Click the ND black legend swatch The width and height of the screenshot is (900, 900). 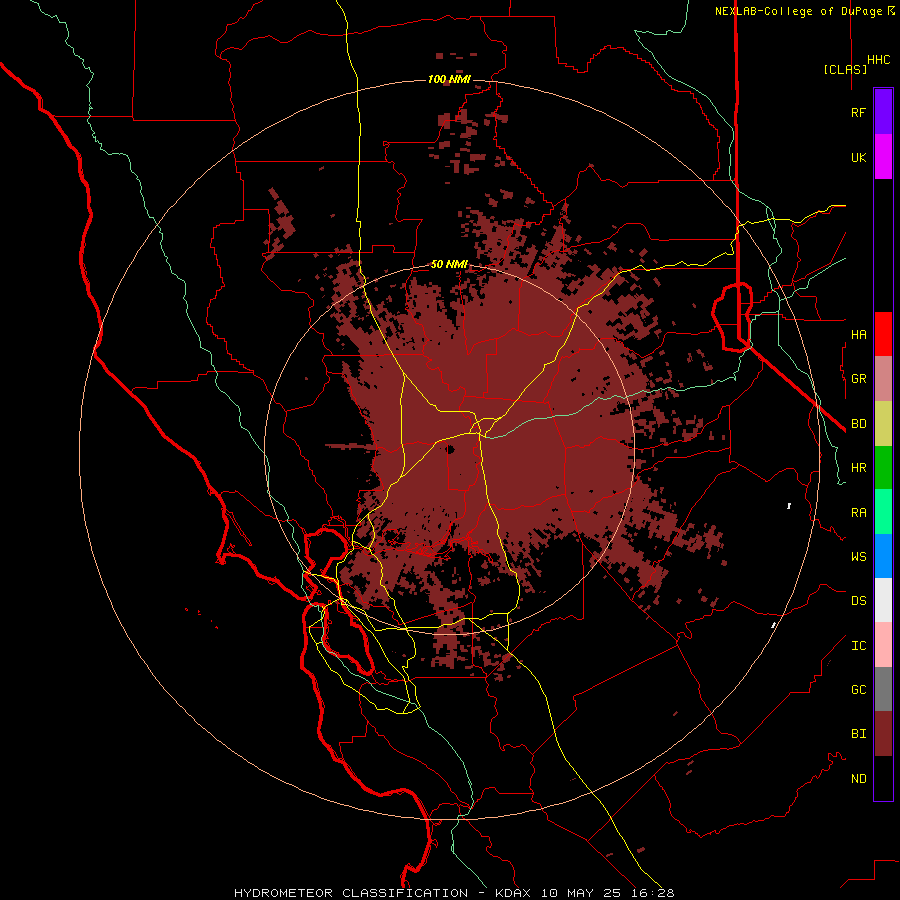tap(883, 778)
